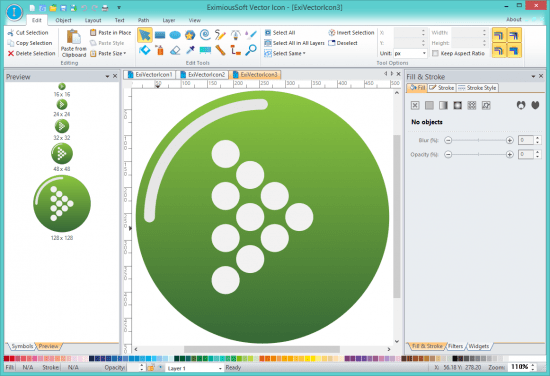
Task: Click Cut Selection
Action: (28, 33)
